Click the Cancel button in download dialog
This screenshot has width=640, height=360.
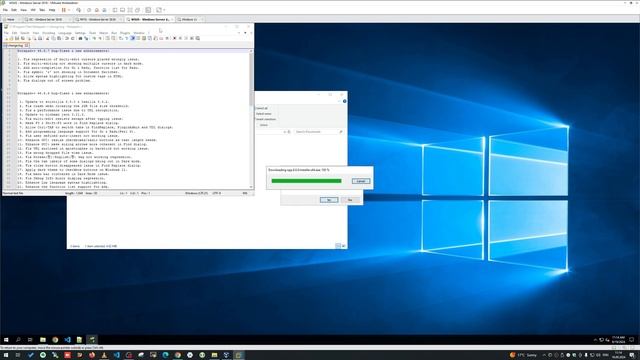(361, 181)
